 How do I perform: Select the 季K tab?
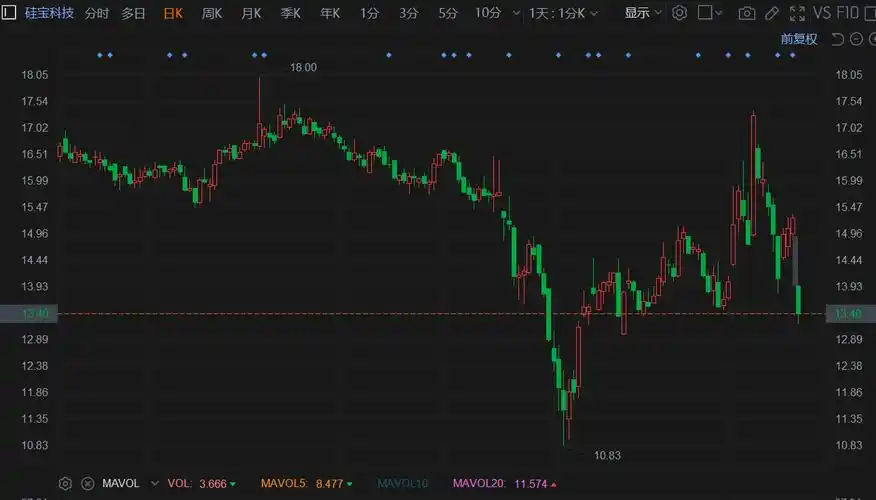291,13
